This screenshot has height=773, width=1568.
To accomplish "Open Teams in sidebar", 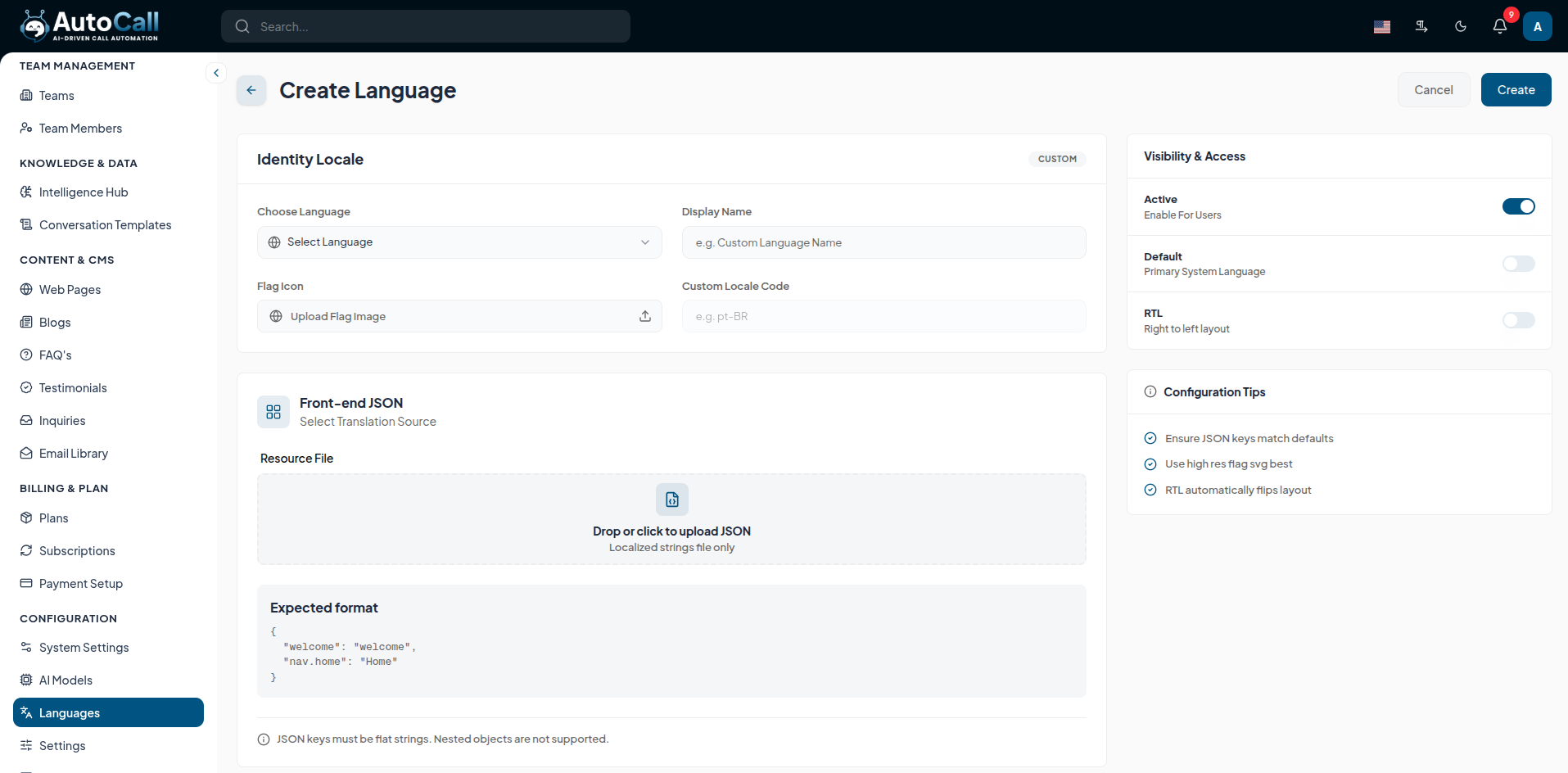I will pyautogui.click(x=108, y=96).
